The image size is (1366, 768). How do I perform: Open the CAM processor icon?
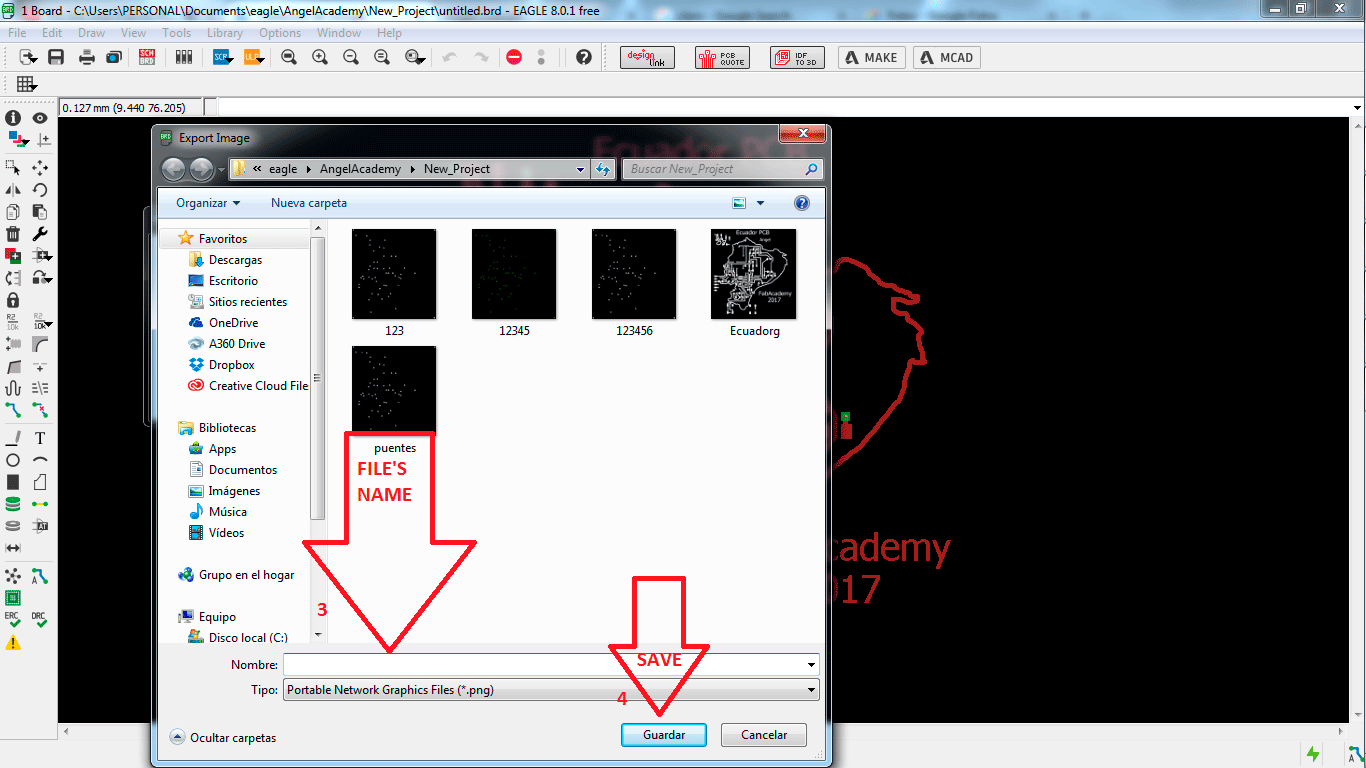pyautogui.click(x=114, y=57)
